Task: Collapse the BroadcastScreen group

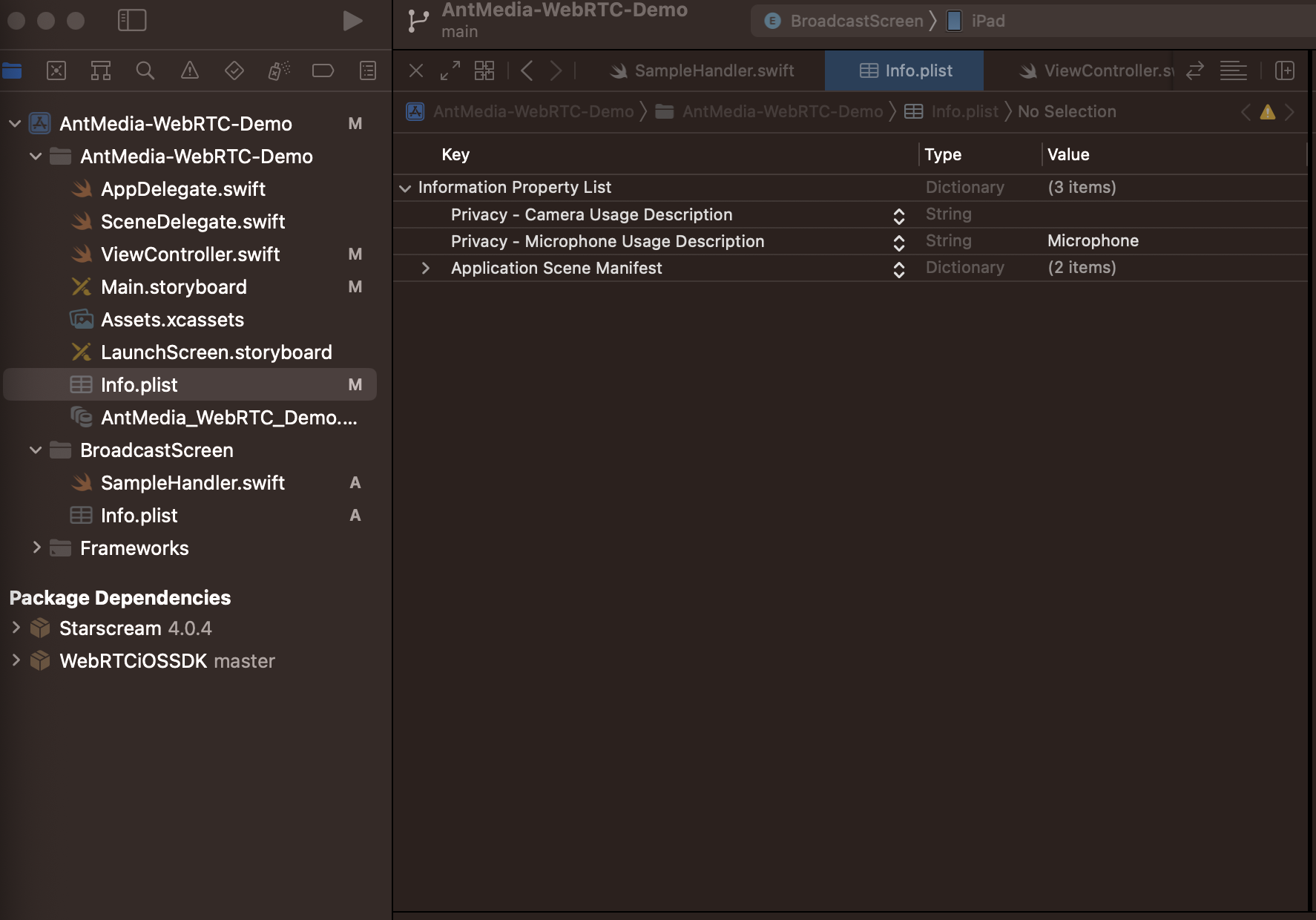Action: 36,450
